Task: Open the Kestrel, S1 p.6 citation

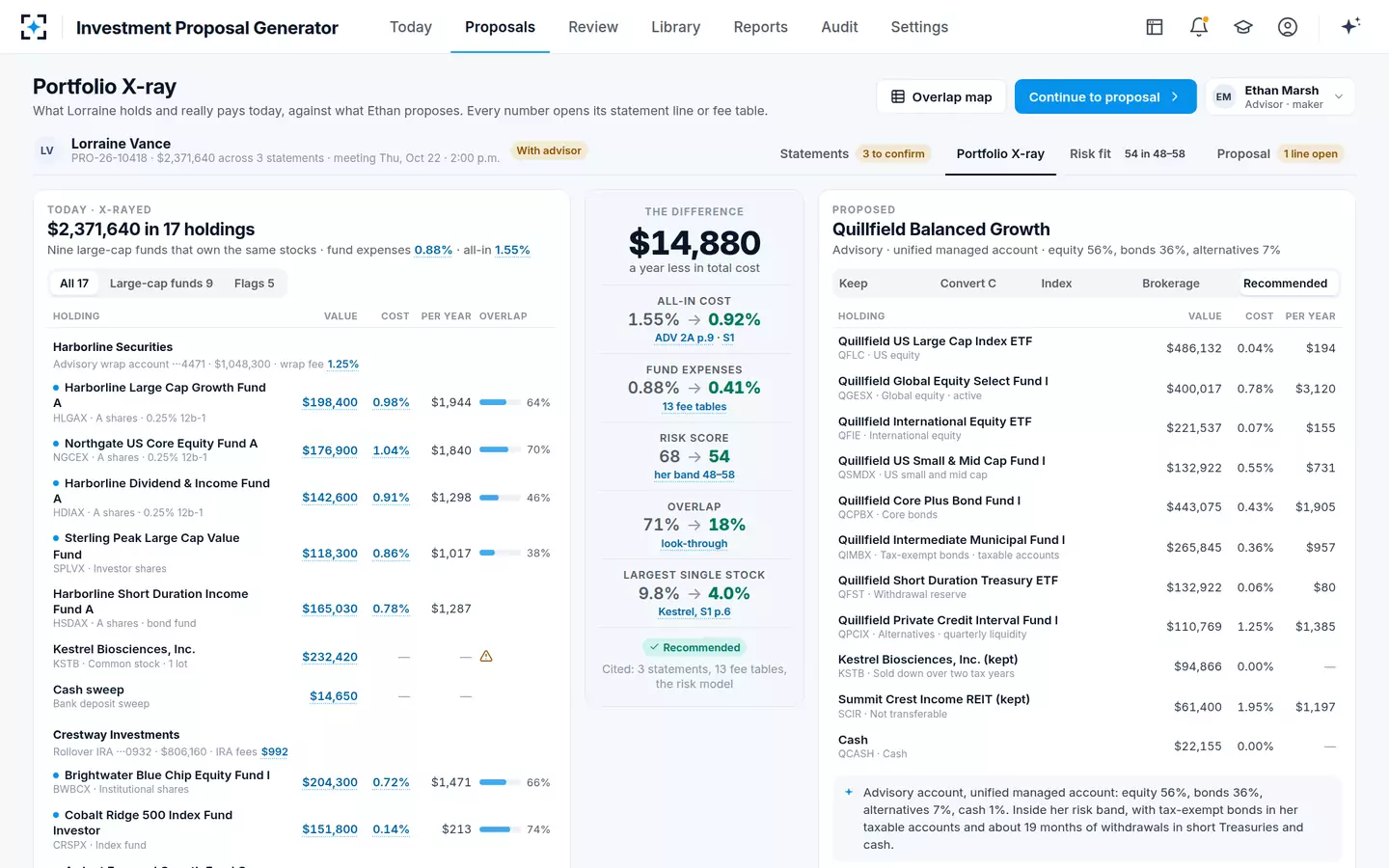Action: pyautogui.click(x=694, y=611)
